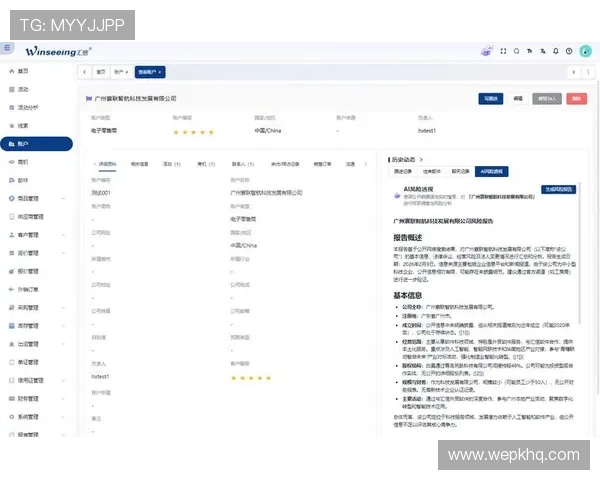600x480 pixels.
Task: Open 外销订单 in the sidebar
Action: tap(28, 289)
